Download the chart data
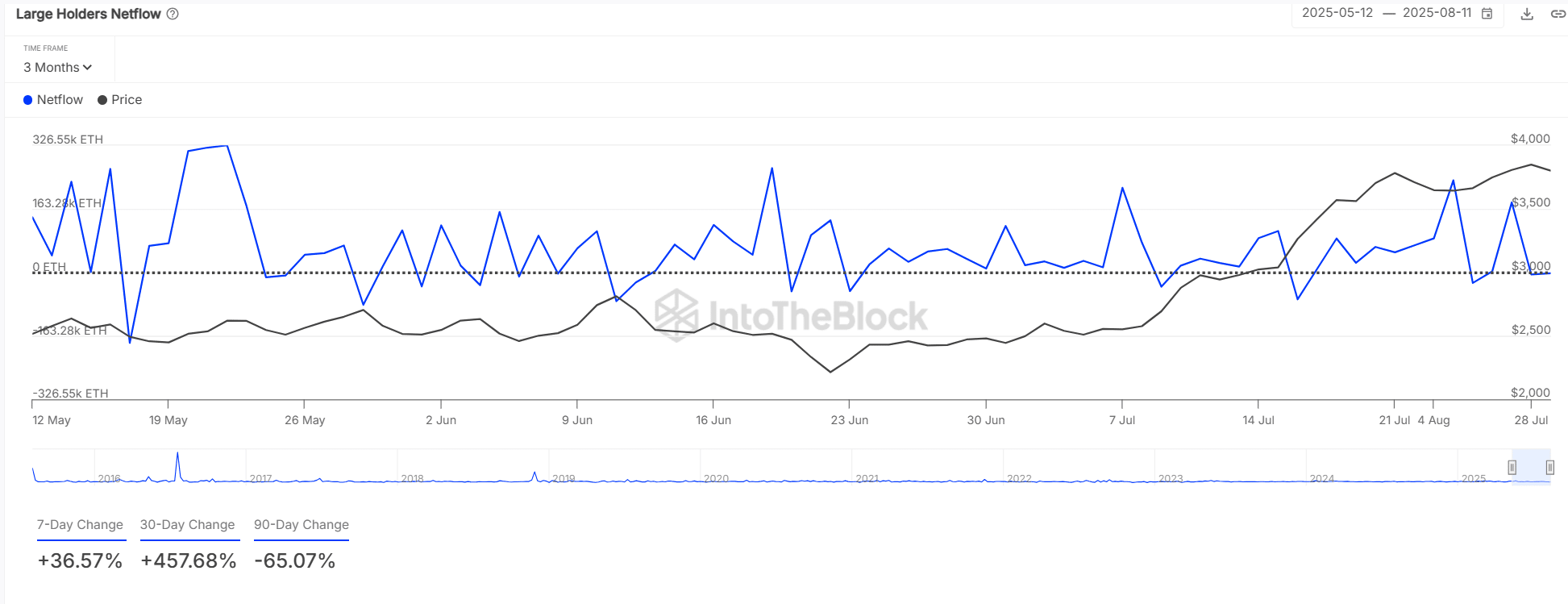This screenshot has height=604, width=1568. [x=1527, y=14]
